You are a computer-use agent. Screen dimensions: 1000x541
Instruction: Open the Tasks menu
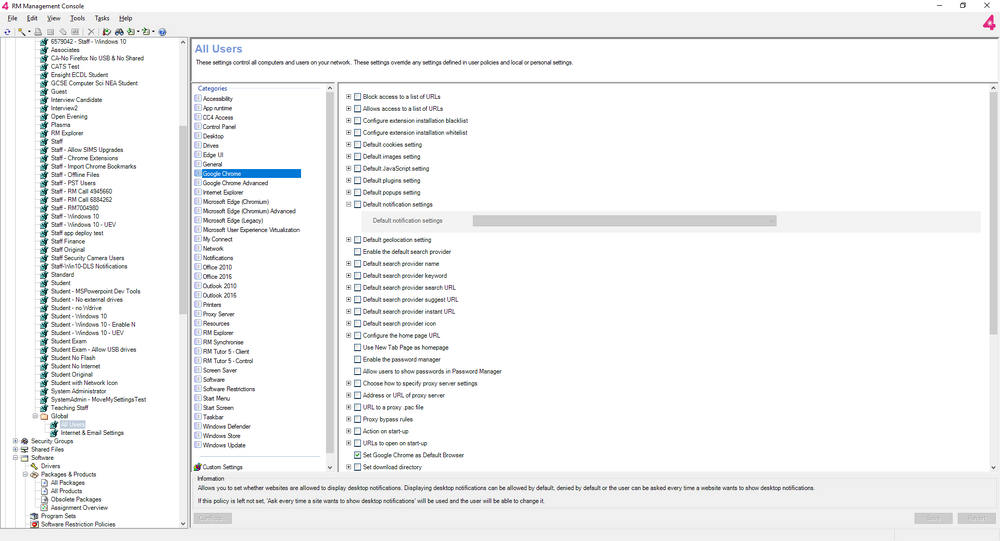click(x=102, y=19)
